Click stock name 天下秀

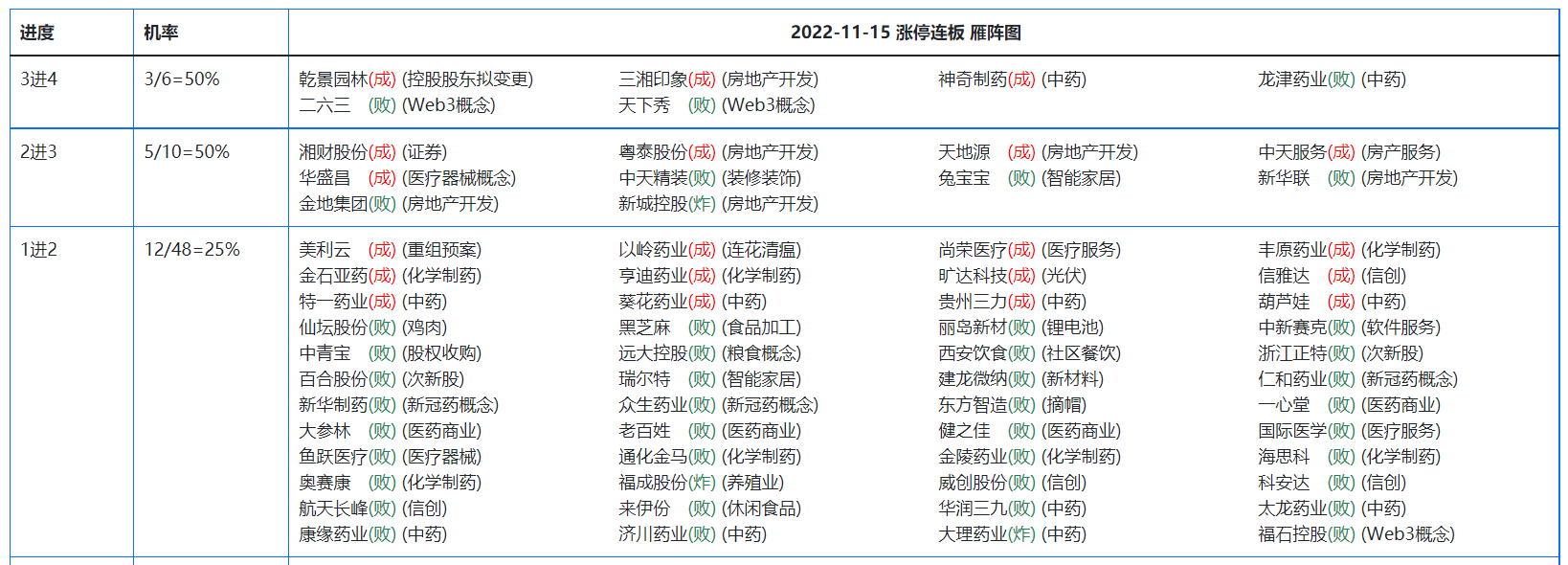tap(644, 105)
